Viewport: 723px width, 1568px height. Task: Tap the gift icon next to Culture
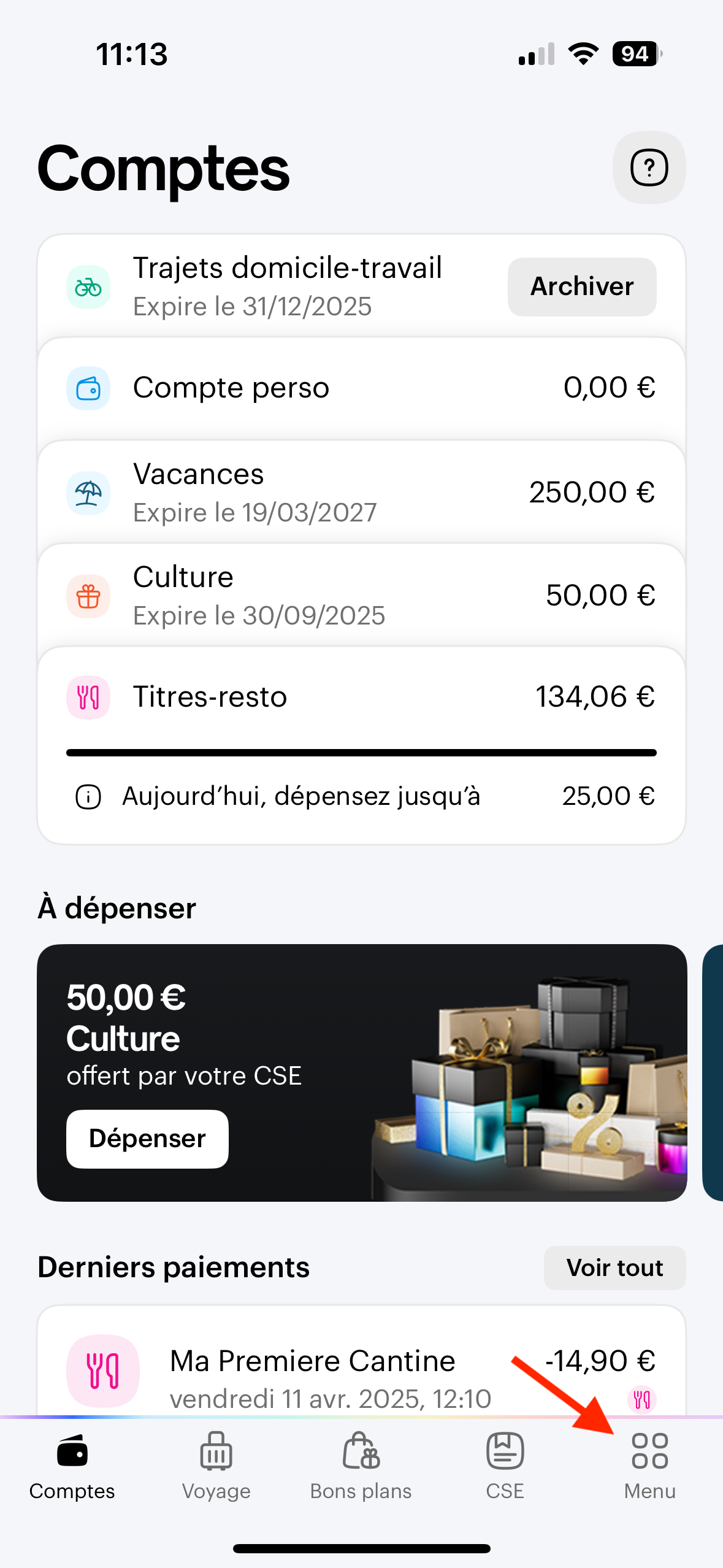click(88, 596)
